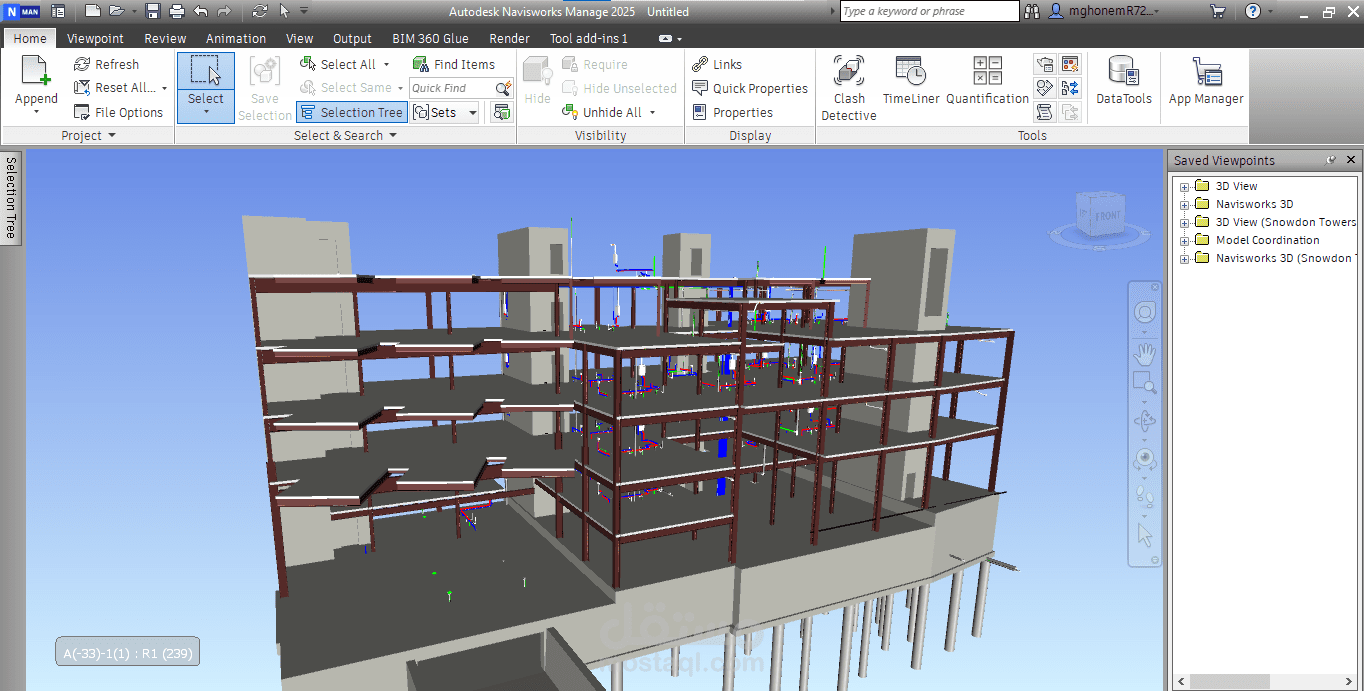Open the Quantification tool

pos(987,81)
